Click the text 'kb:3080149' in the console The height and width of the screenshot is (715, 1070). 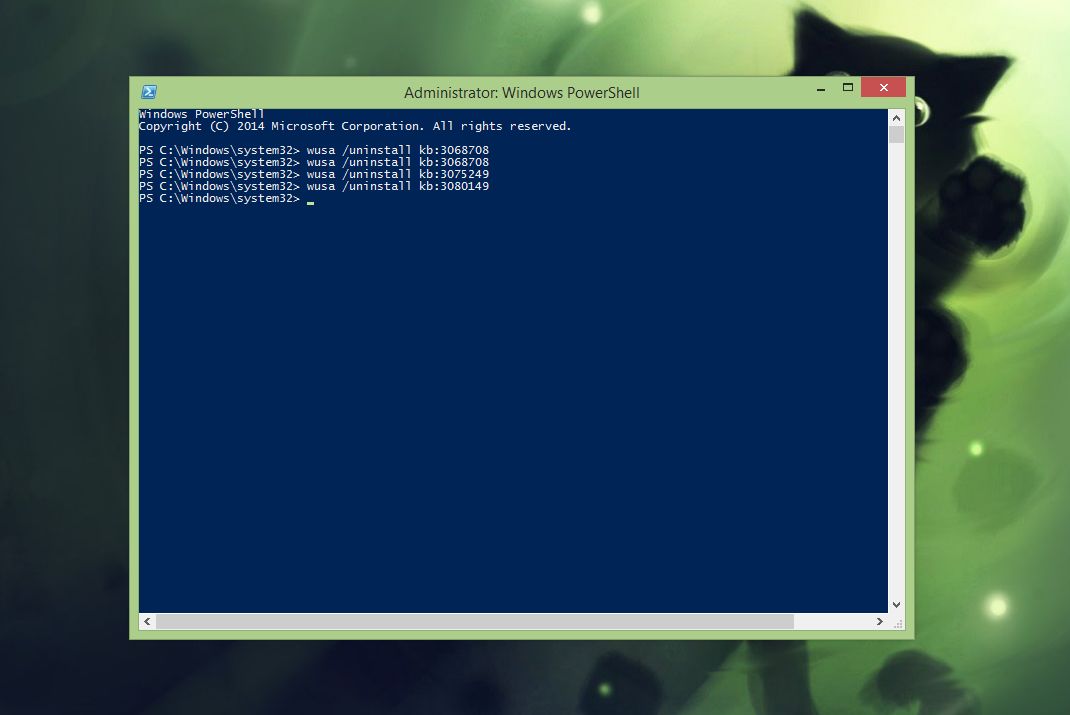(454, 186)
